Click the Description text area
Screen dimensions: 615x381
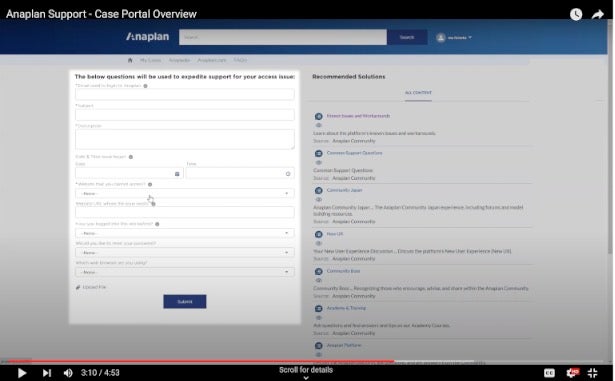click(x=185, y=139)
